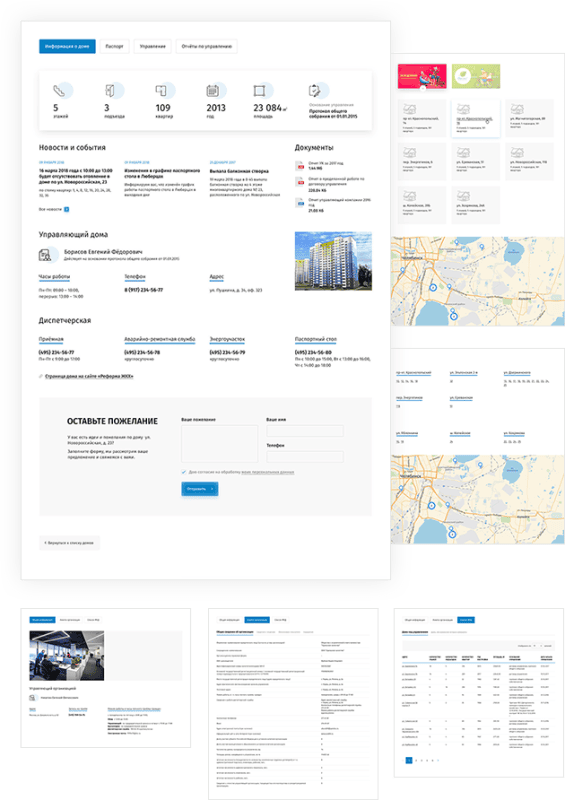The image size is (565, 800).
Task: Click the stairs icon above 5 этажей
Action: (59, 91)
